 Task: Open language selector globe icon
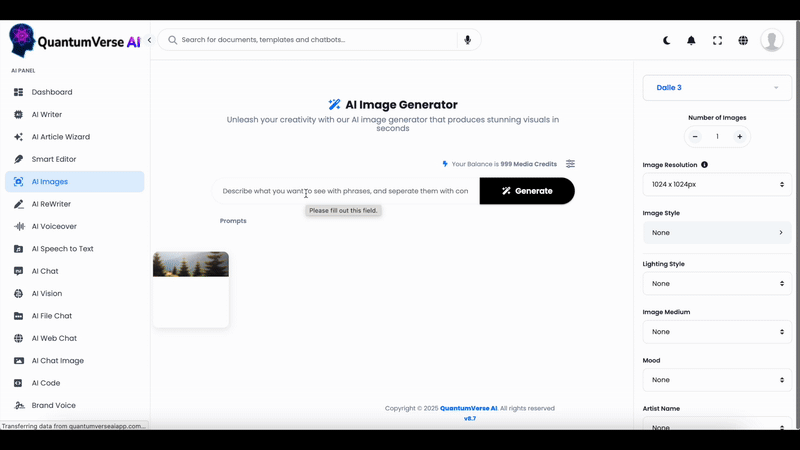743,41
